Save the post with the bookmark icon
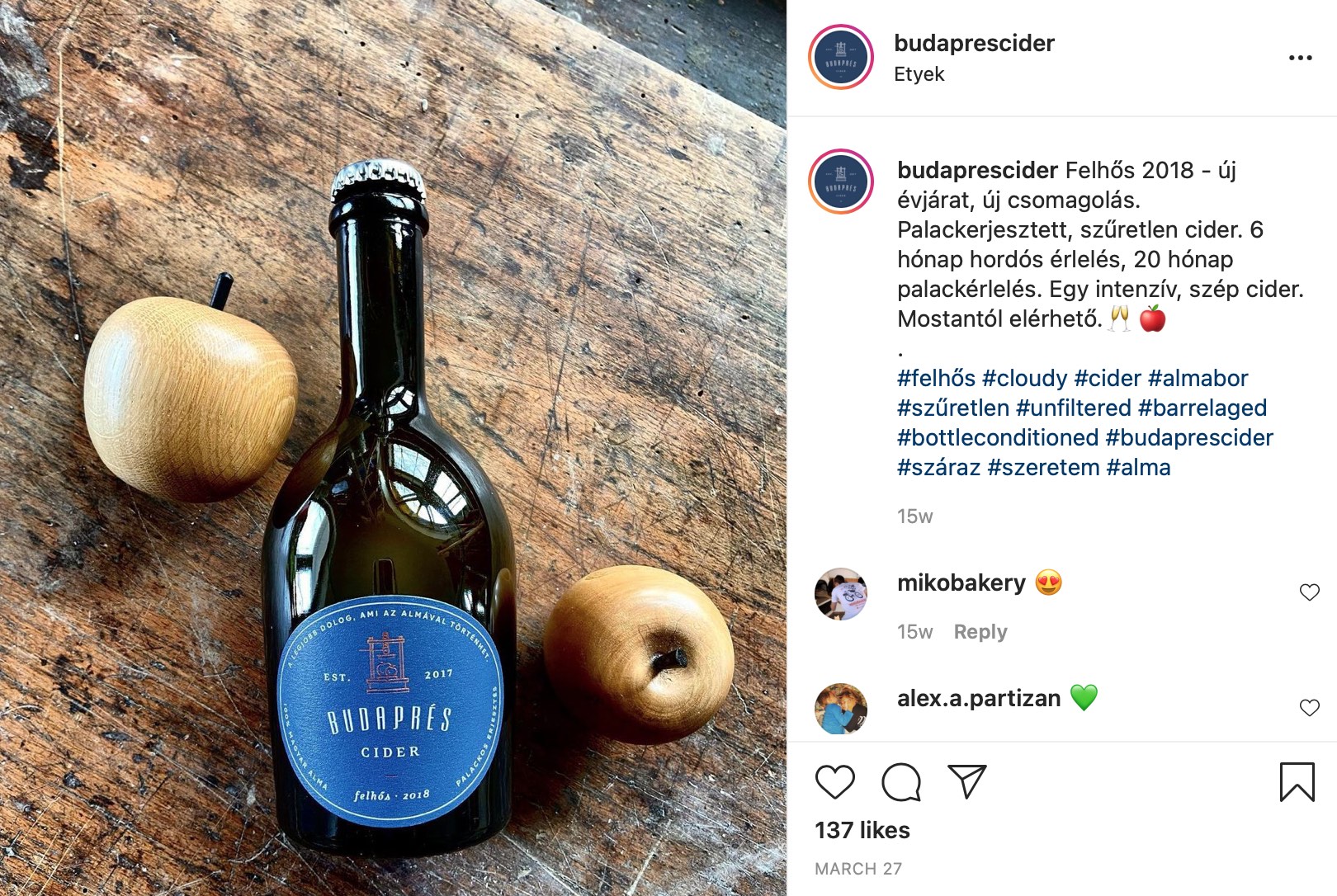This screenshot has width=1337, height=896. pos(1297,781)
